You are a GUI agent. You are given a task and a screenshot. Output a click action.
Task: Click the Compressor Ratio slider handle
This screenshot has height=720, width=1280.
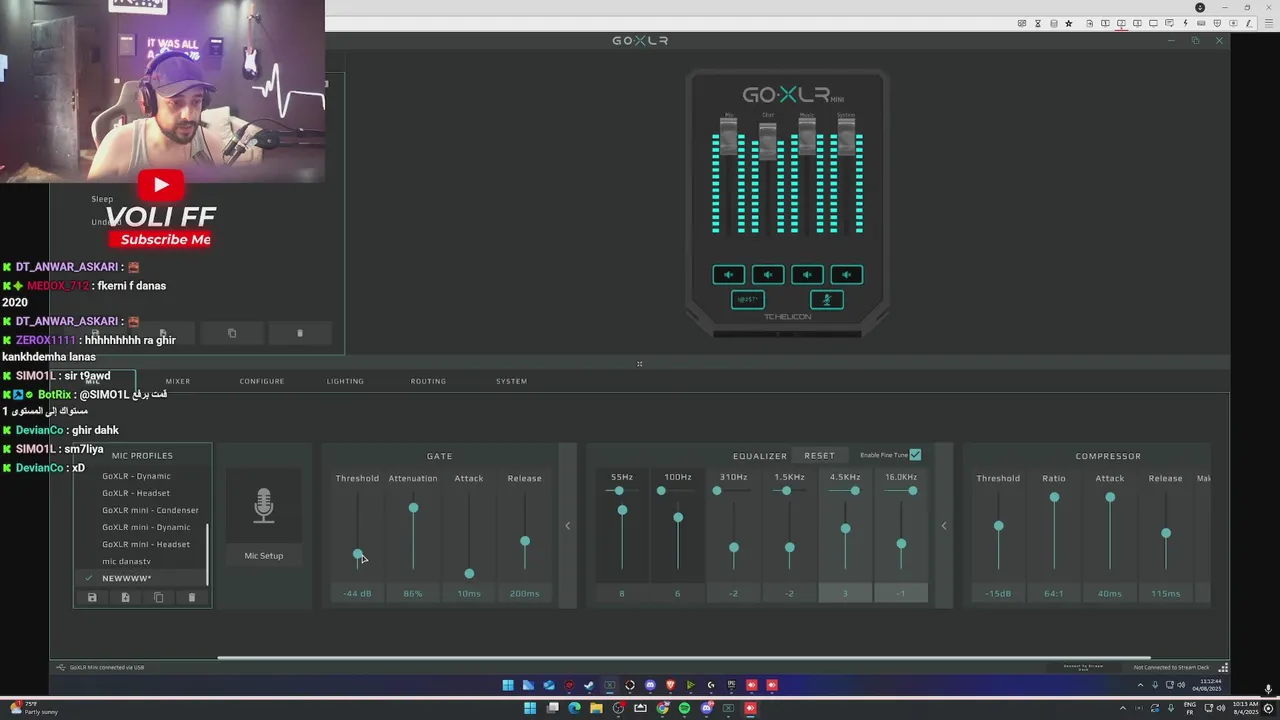(1054, 497)
